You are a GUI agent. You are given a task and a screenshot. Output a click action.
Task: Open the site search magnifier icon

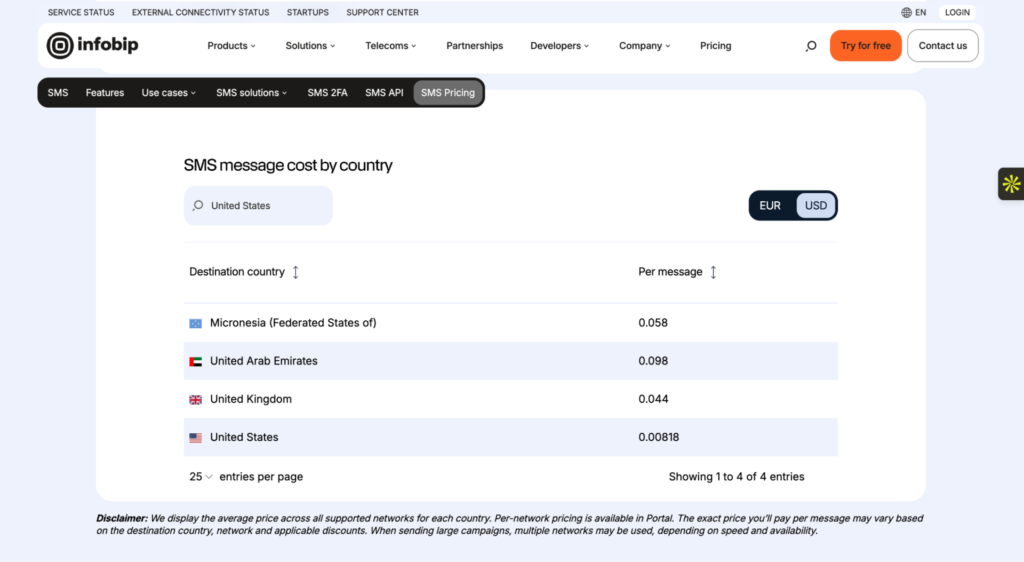coord(810,46)
